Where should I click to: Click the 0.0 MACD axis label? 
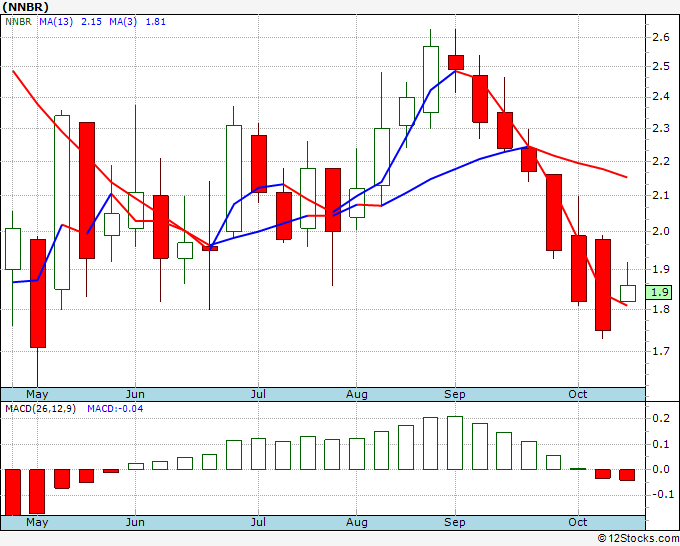click(661, 469)
